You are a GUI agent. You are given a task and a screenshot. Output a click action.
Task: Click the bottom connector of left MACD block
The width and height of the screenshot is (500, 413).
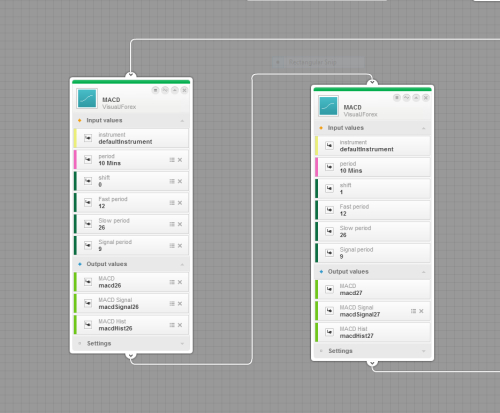pos(131,355)
